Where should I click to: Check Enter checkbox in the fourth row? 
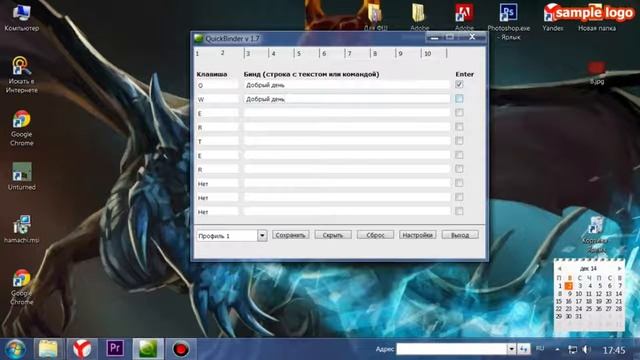point(459,127)
